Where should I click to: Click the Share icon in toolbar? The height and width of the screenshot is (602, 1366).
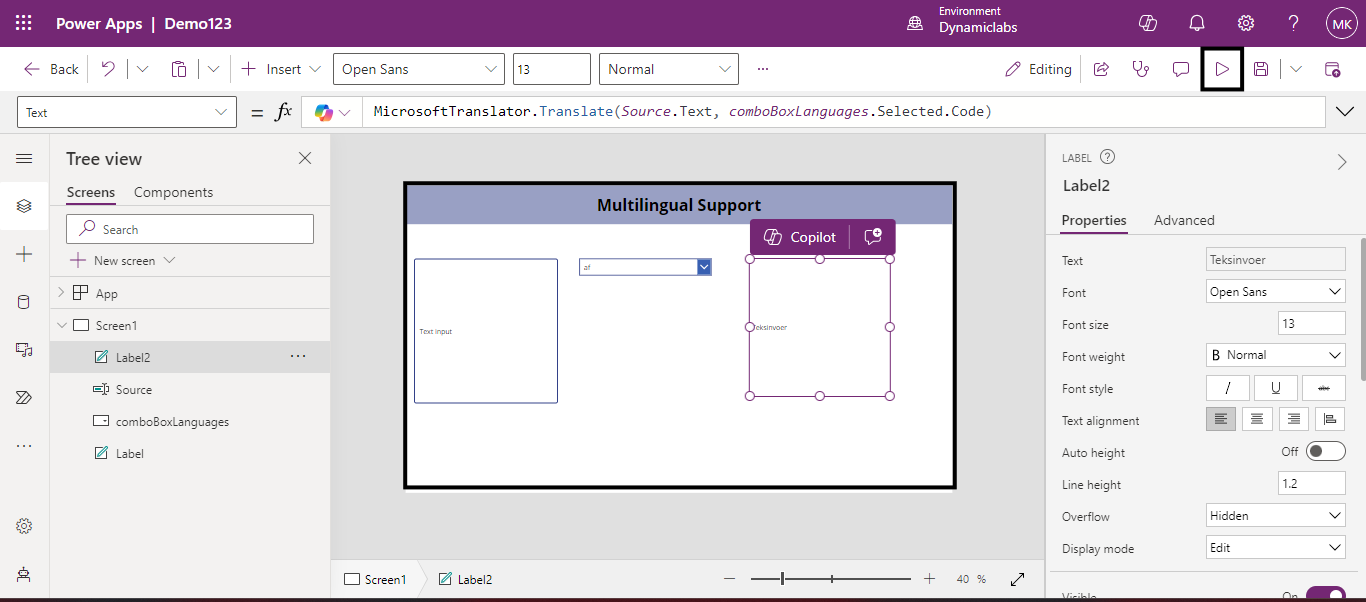pyautogui.click(x=1101, y=69)
